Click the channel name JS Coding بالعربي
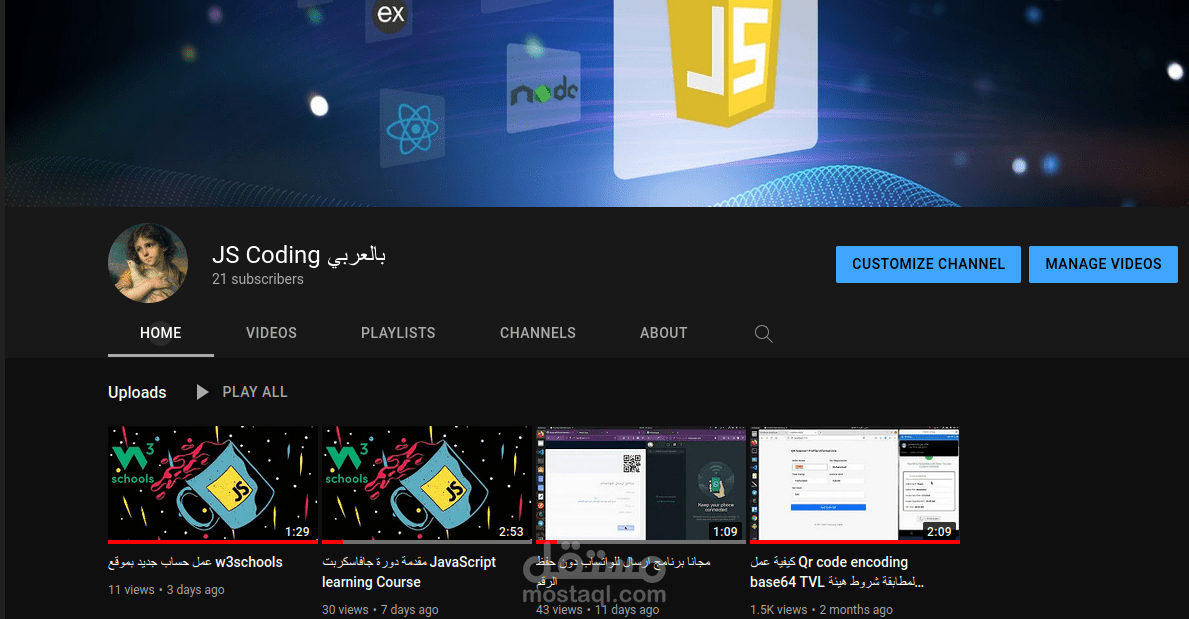Viewport: 1189px width, 619px height. tap(299, 255)
